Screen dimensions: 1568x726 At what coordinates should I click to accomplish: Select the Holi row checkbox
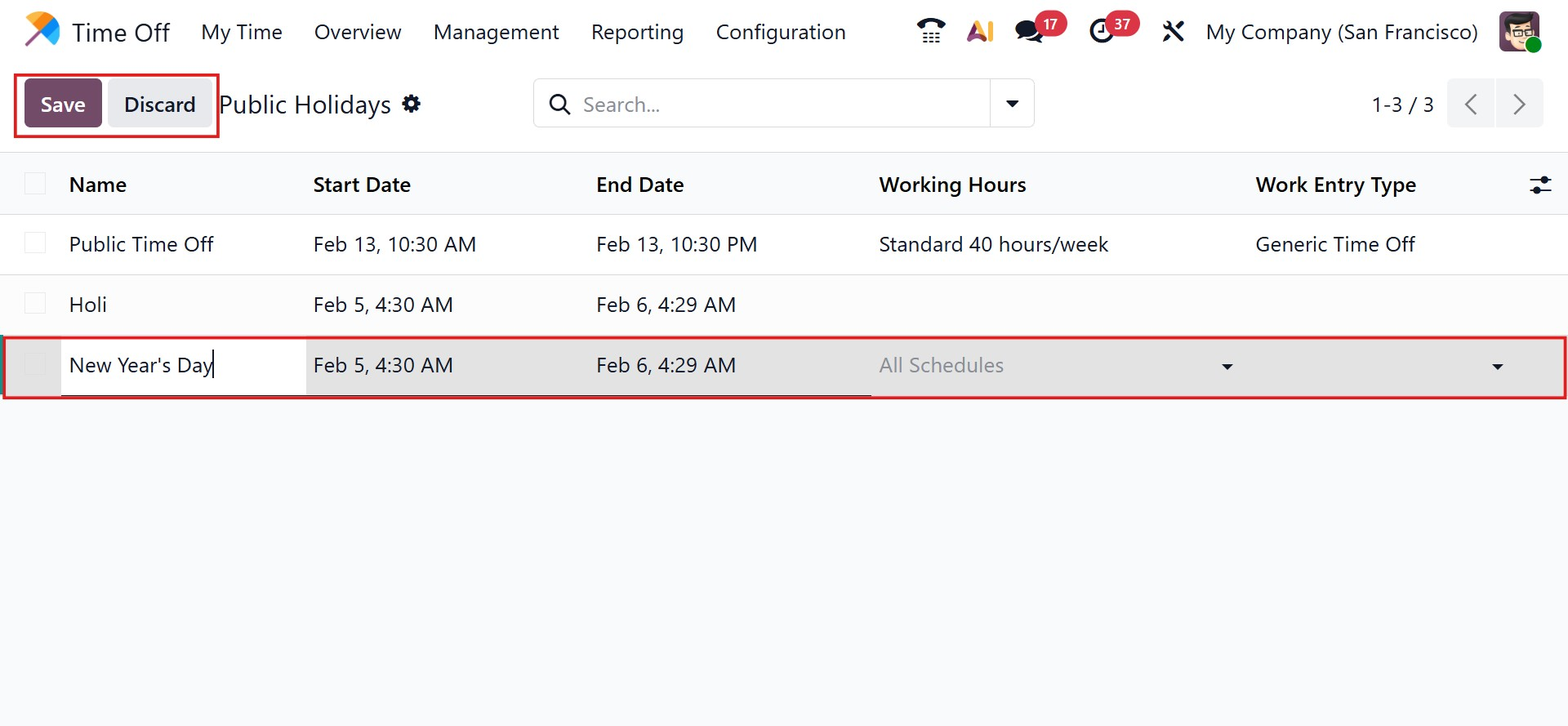tap(35, 304)
